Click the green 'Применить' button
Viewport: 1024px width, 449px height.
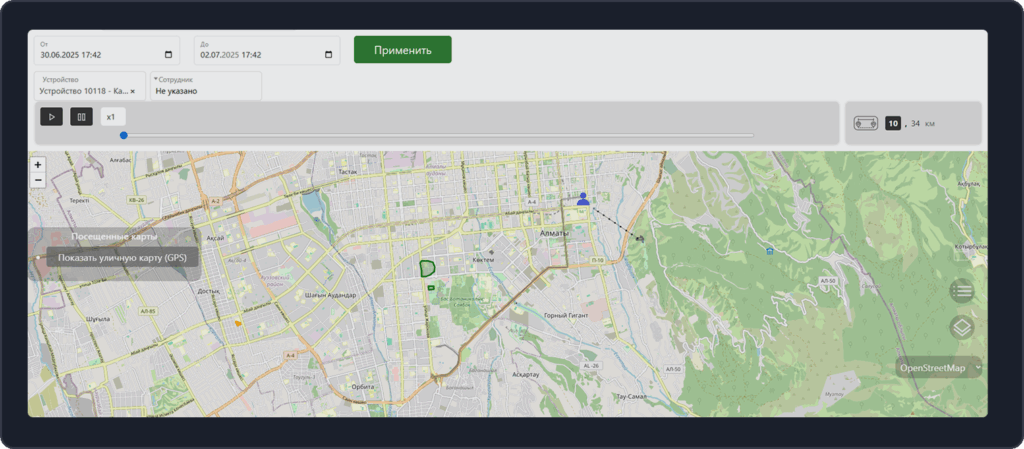pos(402,50)
